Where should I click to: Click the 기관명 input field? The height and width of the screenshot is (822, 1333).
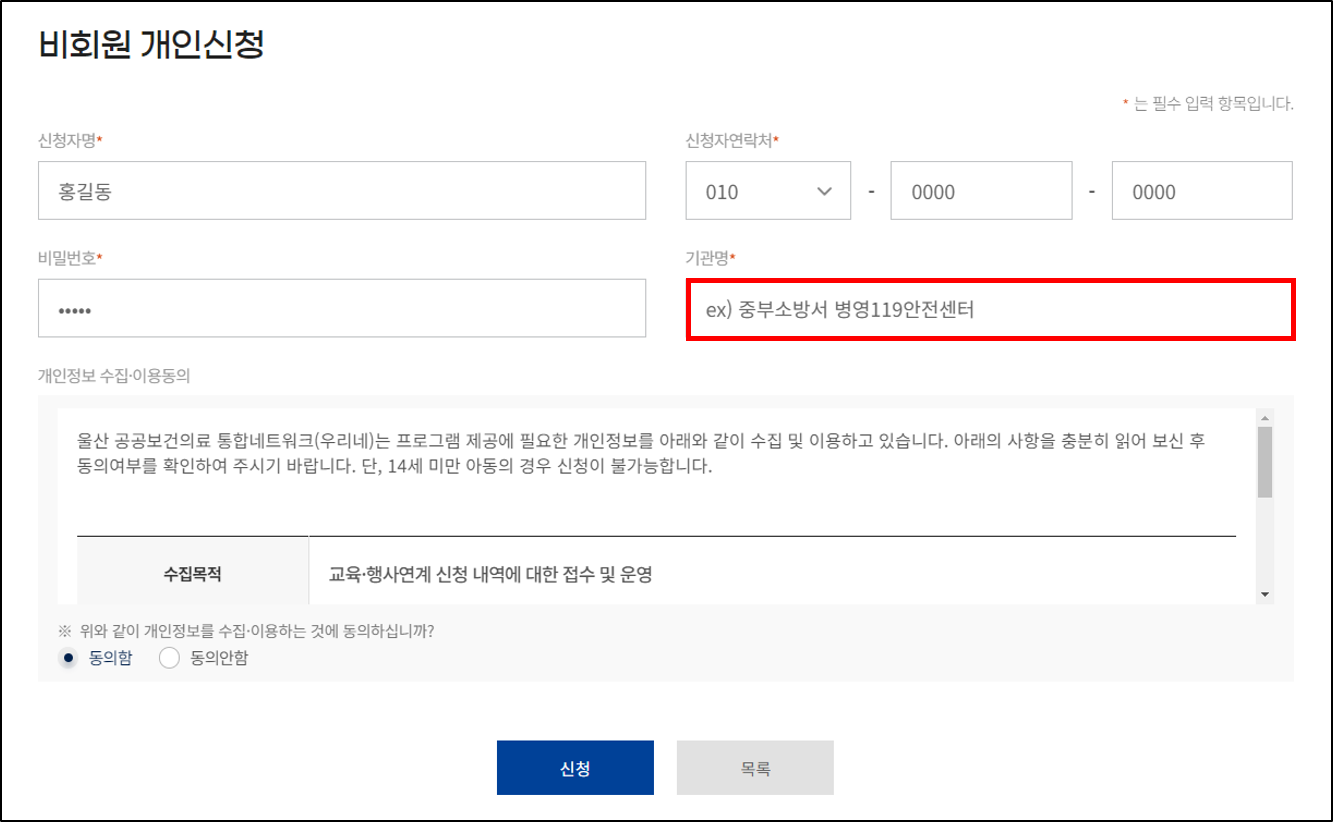pos(990,310)
